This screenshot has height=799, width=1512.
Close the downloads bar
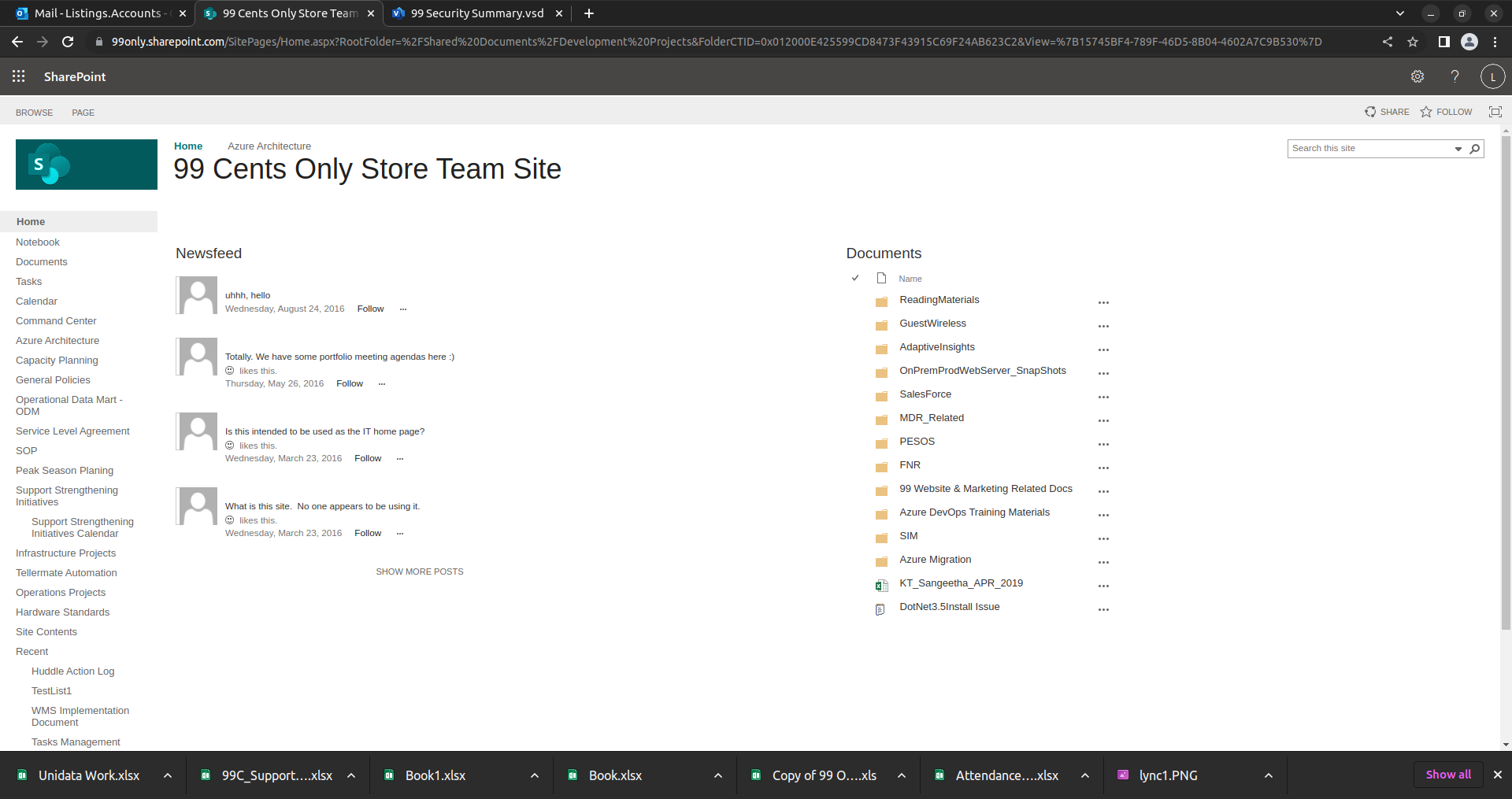coord(1498,775)
